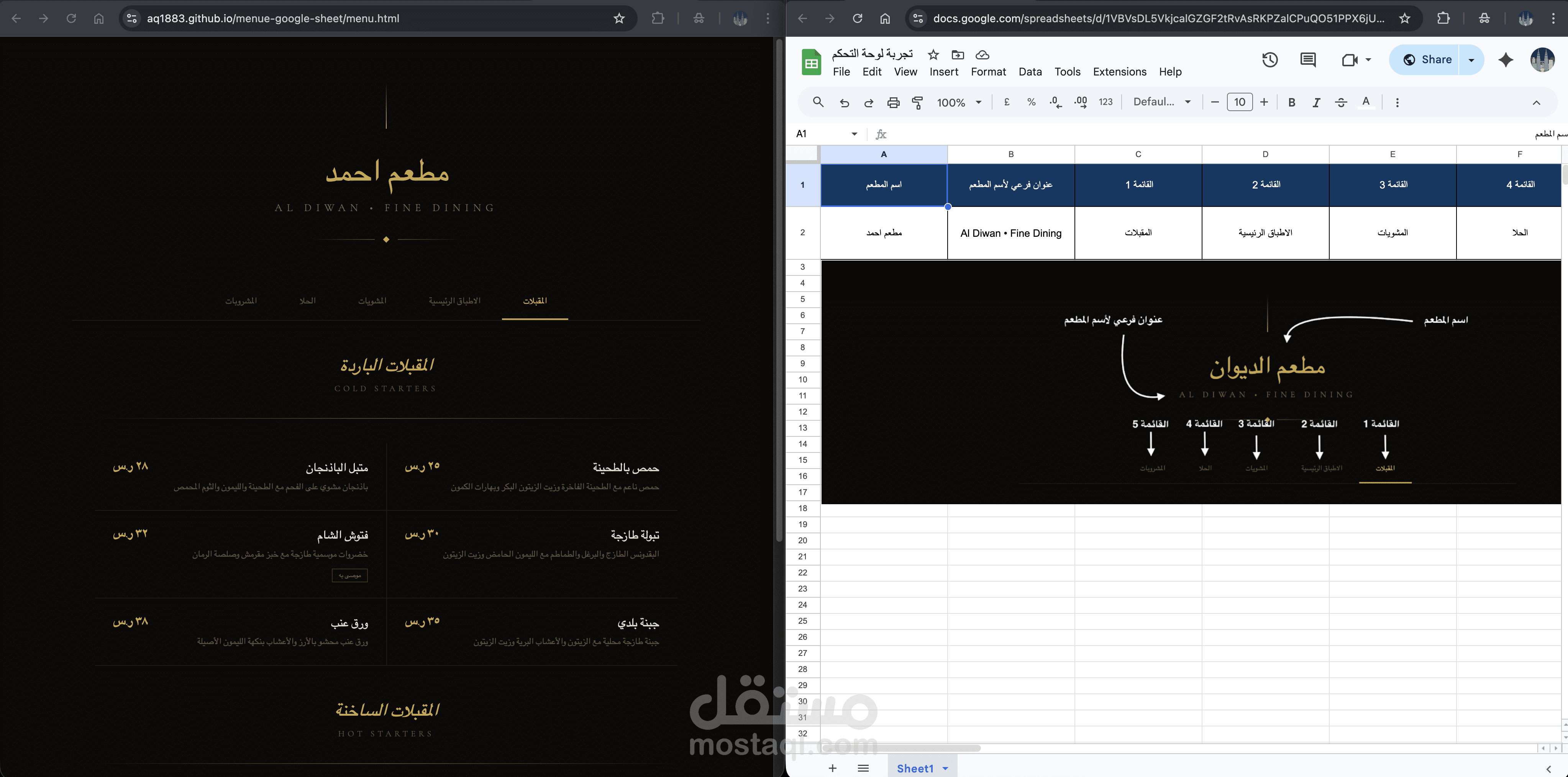The width and height of the screenshot is (1568, 777).
Task: Open the File menu
Action: click(841, 72)
